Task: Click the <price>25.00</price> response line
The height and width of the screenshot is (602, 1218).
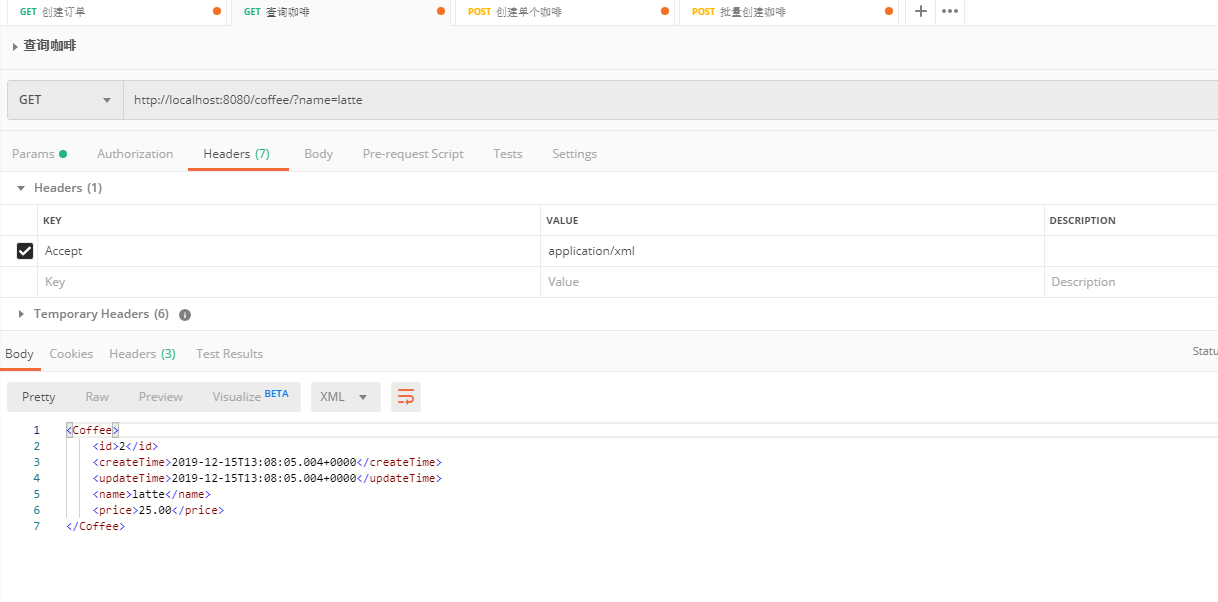Action: click(x=158, y=510)
